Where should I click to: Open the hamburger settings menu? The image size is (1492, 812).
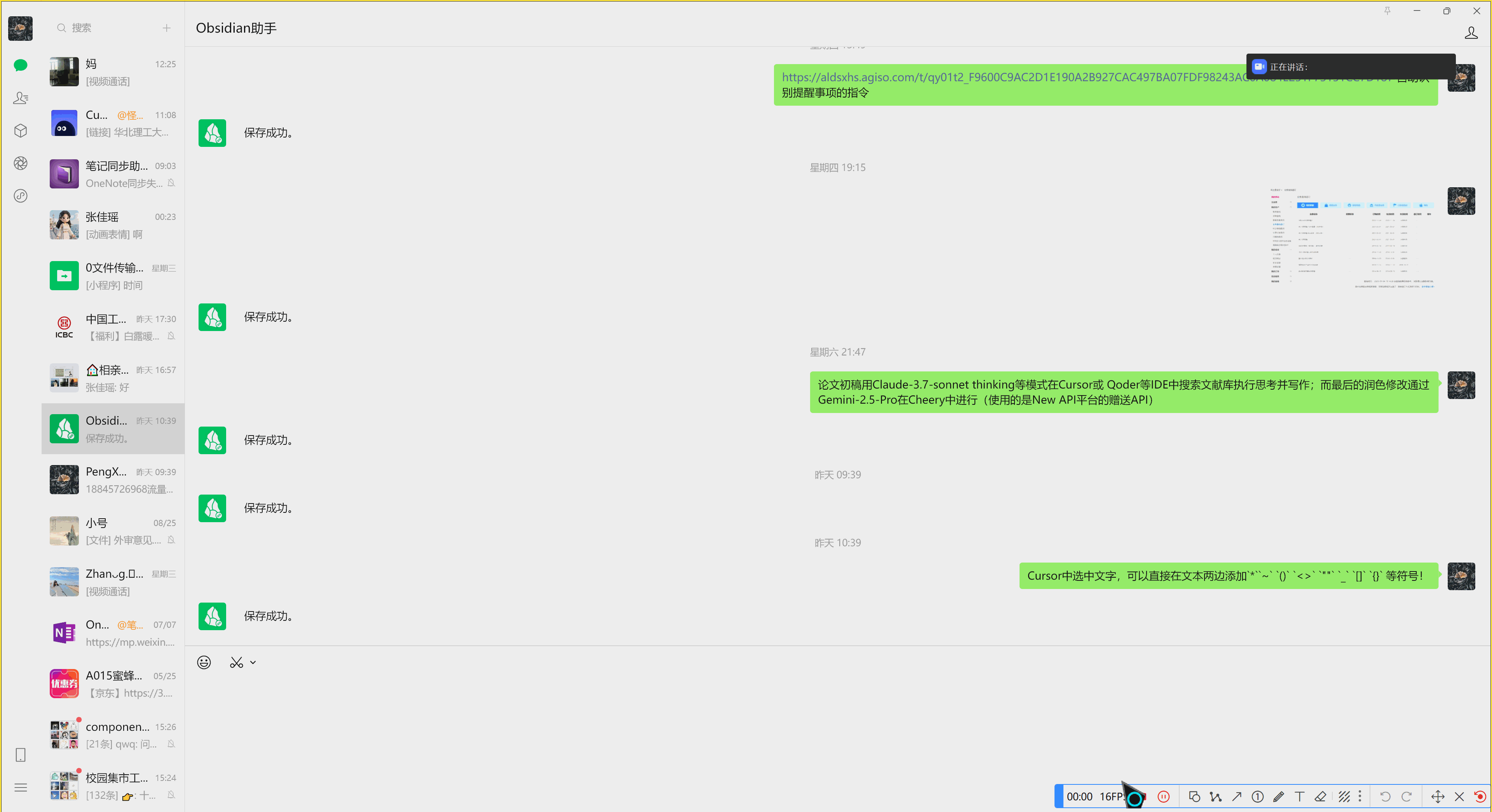[x=20, y=788]
